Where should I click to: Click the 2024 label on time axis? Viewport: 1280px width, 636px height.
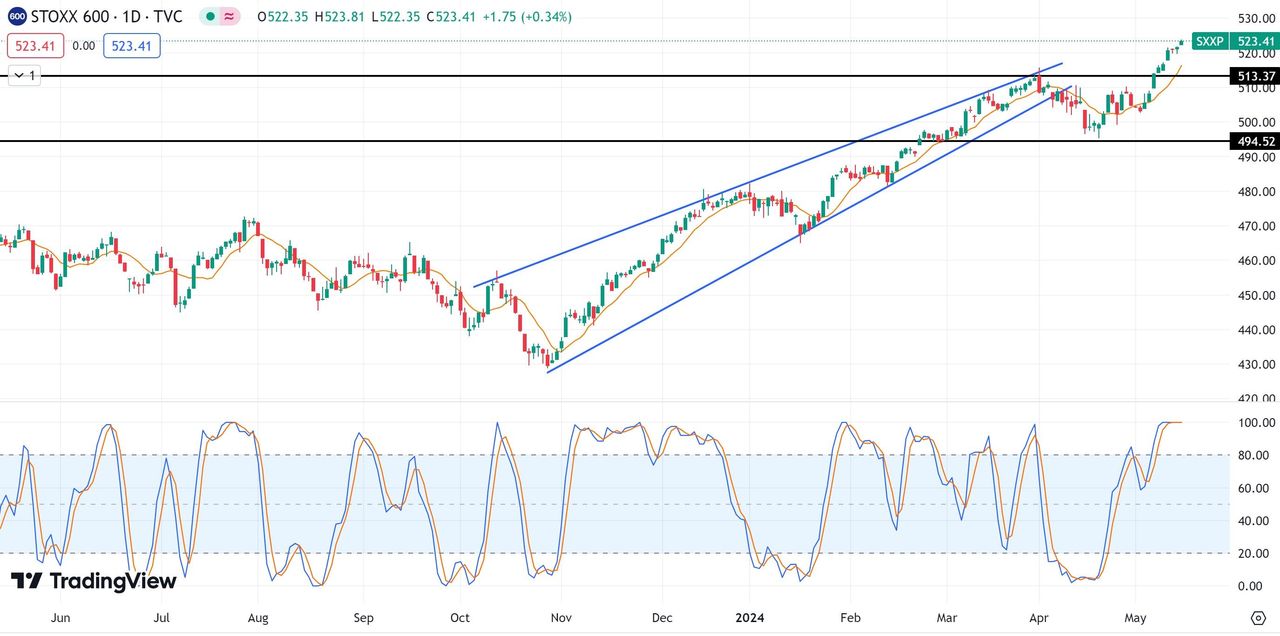750,618
